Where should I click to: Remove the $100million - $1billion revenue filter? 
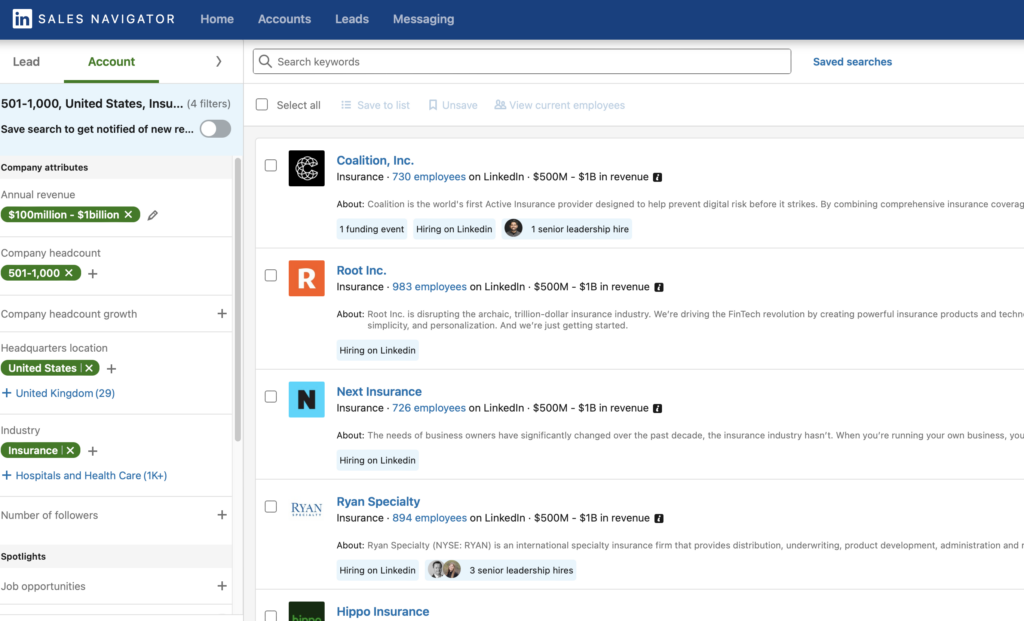pyautogui.click(x=129, y=214)
